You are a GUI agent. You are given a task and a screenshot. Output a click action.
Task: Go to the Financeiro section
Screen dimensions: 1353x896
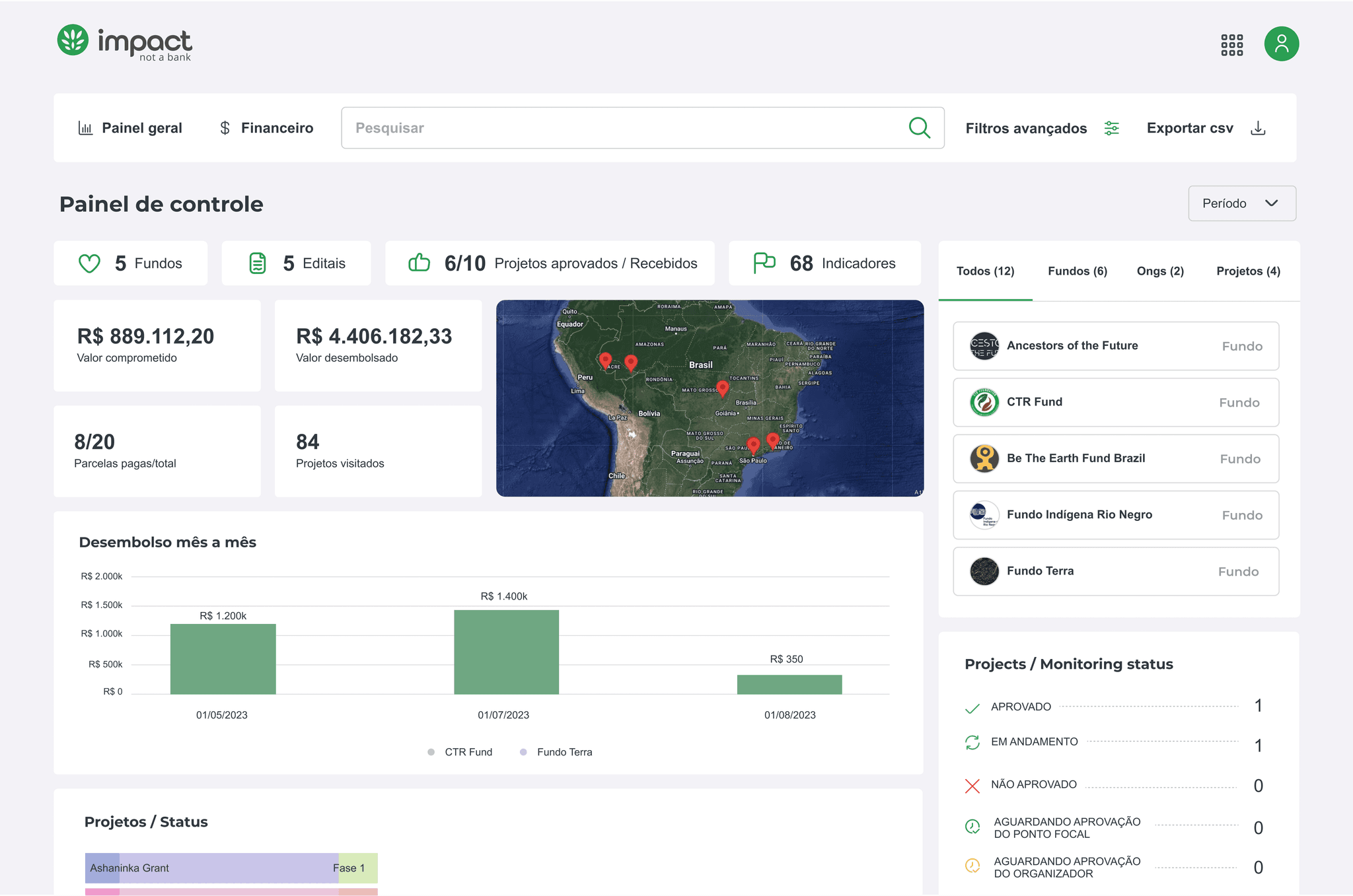coord(266,128)
